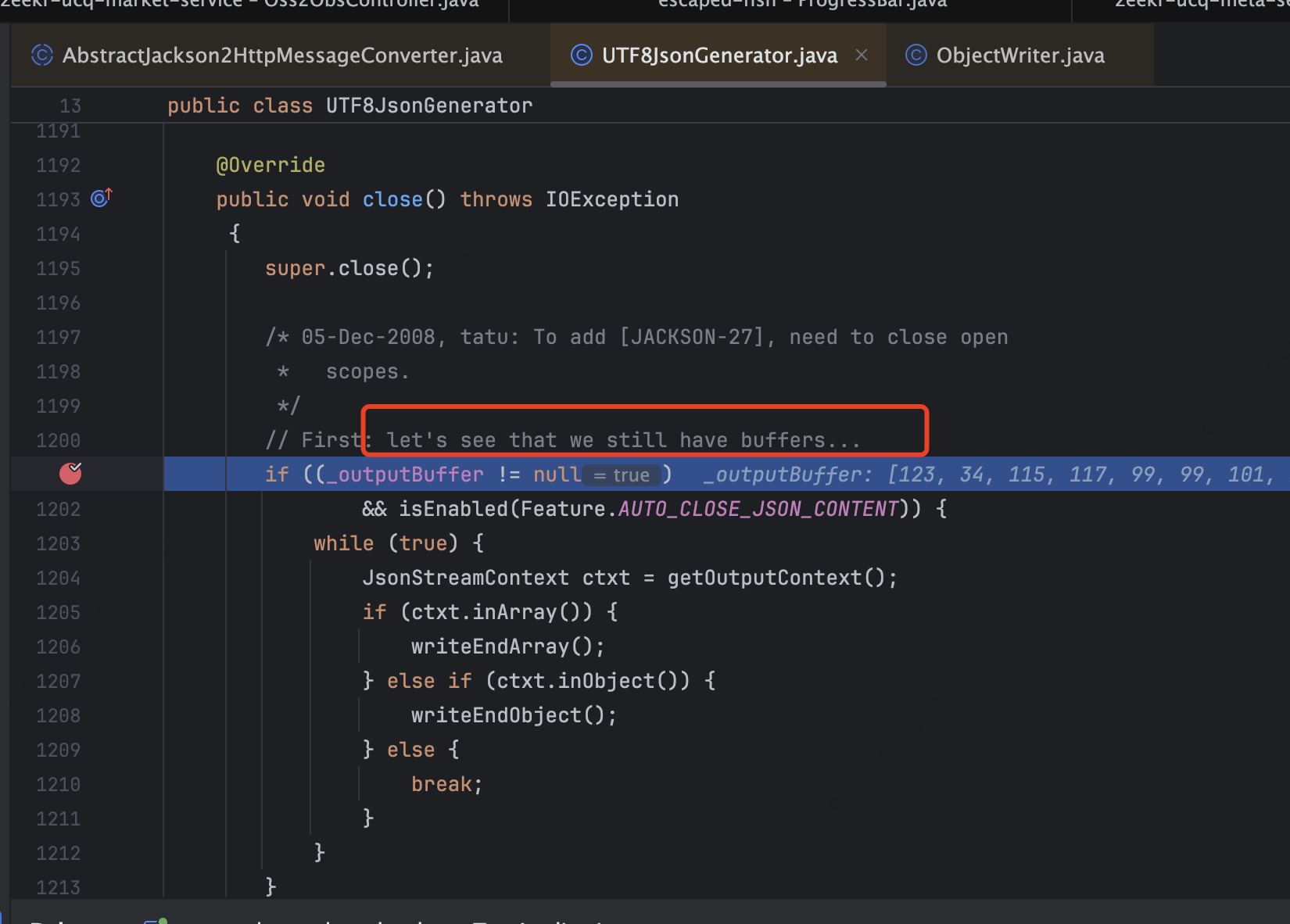Click the sticky header 'public class UTF8JsonGenerator'
Viewport: 1290px width, 924px height.
(350, 106)
